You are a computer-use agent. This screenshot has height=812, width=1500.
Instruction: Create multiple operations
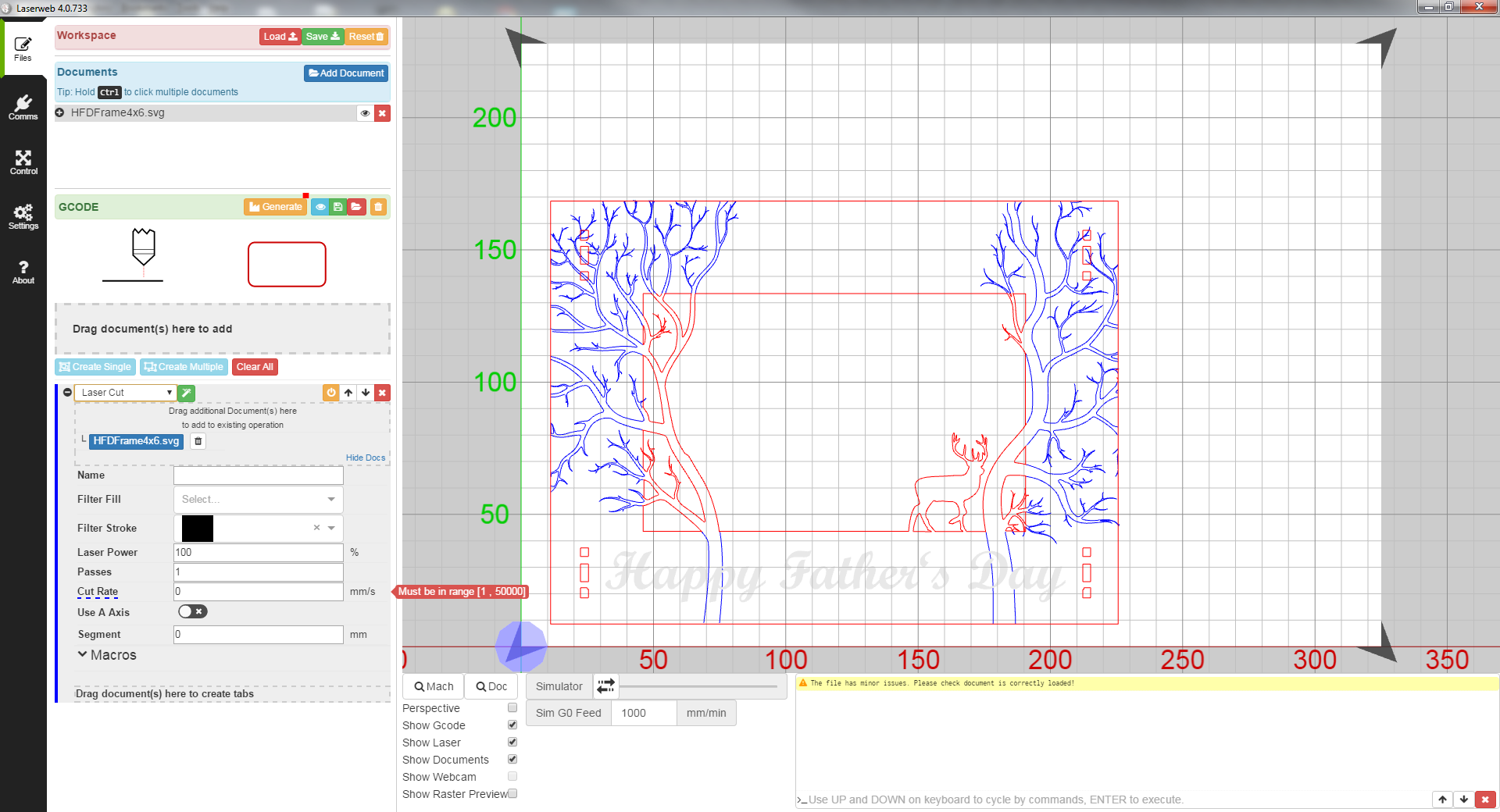pos(184,367)
